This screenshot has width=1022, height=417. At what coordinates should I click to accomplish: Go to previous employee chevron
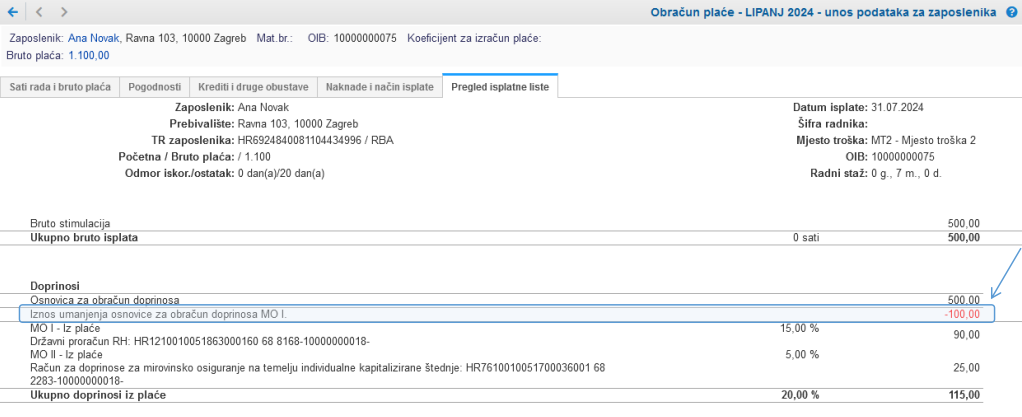pyautogui.click(x=38, y=12)
